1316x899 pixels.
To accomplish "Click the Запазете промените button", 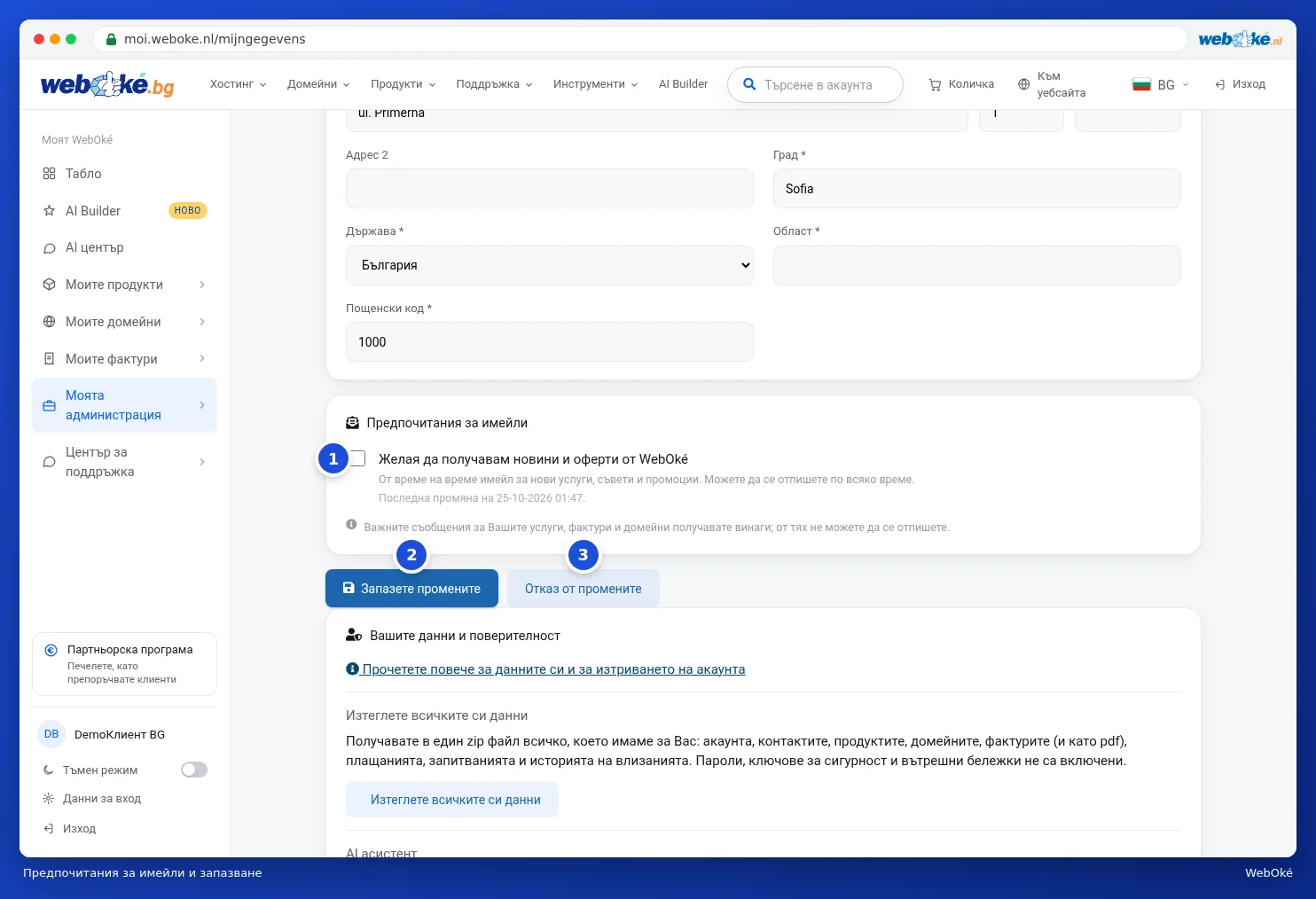I will (x=411, y=589).
